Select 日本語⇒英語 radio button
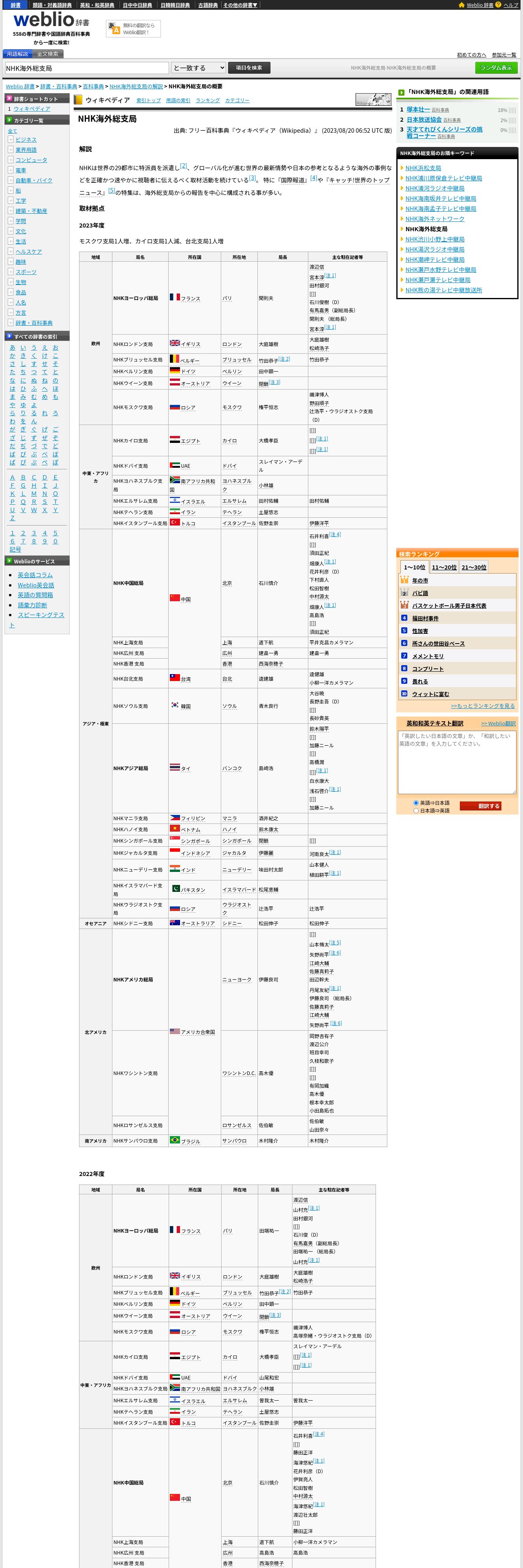523x1568 pixels. click(x=416, y=810)
